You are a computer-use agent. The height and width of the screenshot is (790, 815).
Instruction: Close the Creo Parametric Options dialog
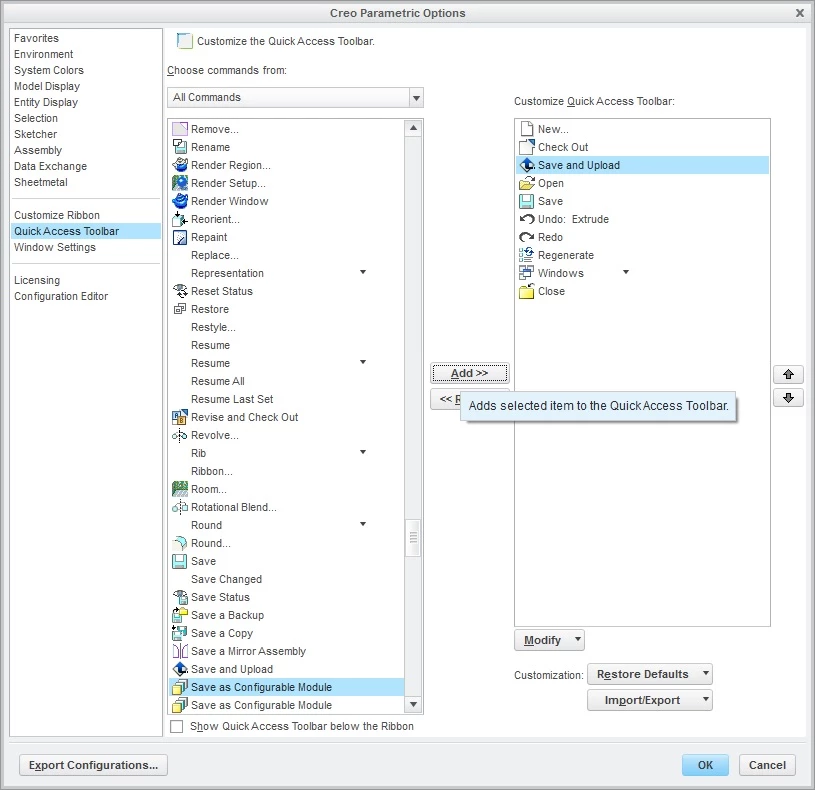[800, 13]
